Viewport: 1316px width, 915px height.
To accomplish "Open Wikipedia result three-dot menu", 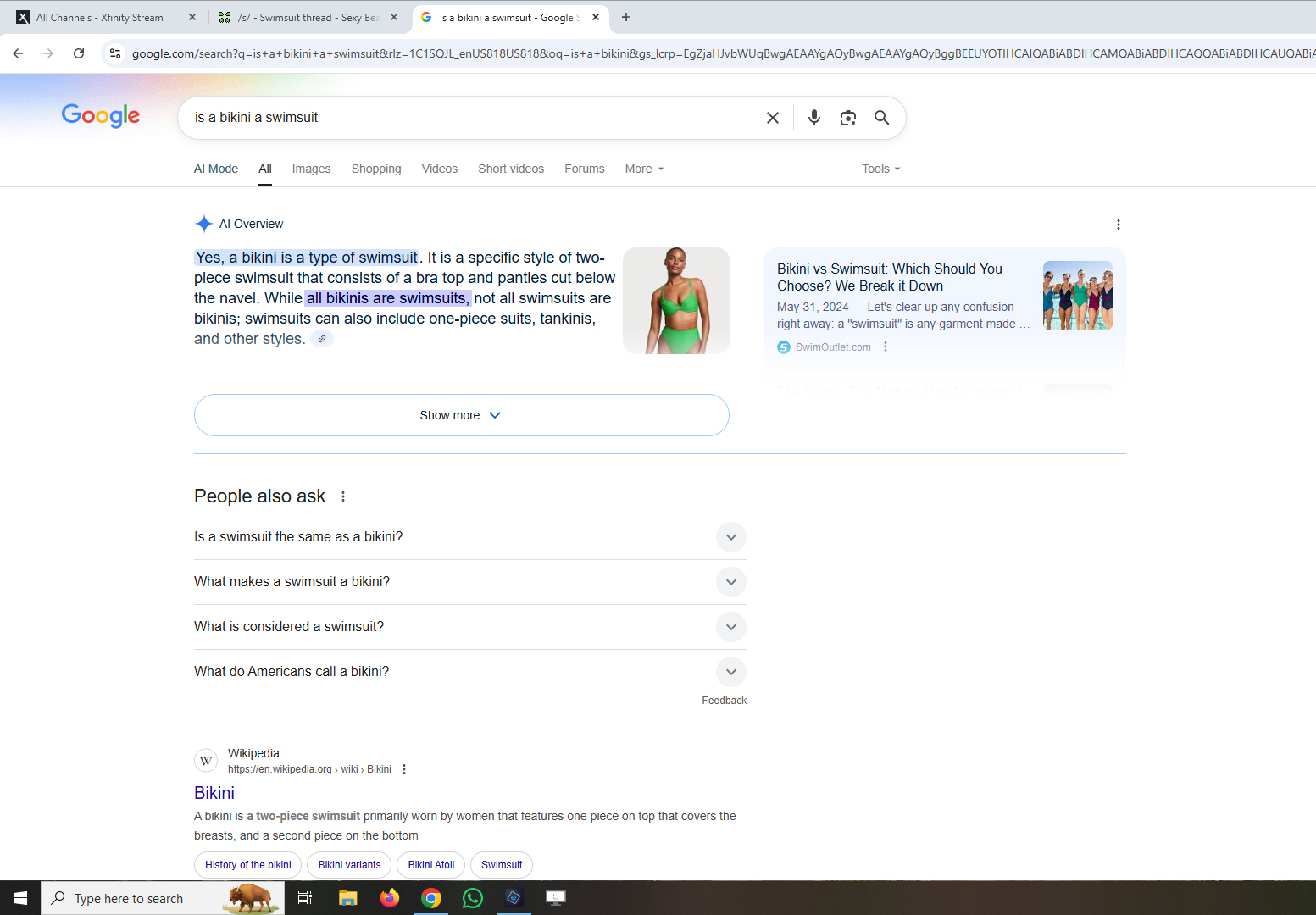I will pyautogui.click(x=404, y=769).
